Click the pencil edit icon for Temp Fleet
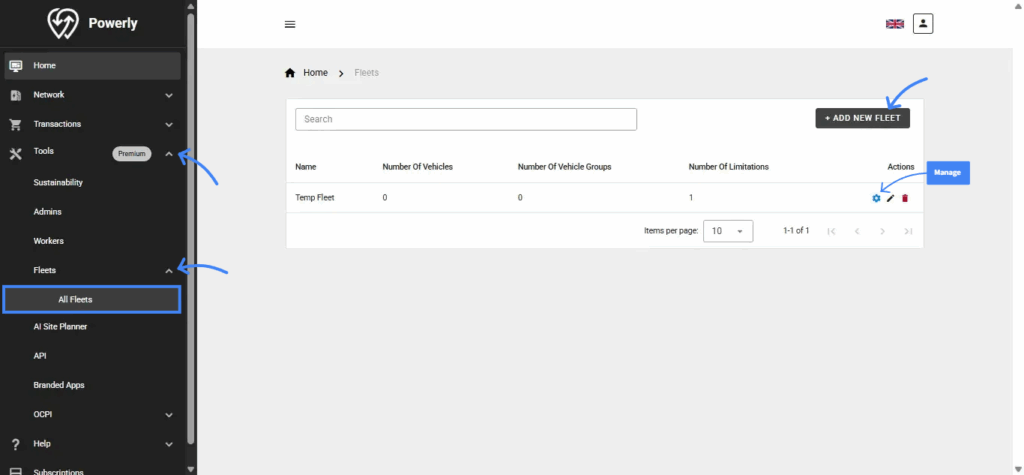Image resolution: width=1024 pixels, height=475 pixels. (x=890, y=198)
